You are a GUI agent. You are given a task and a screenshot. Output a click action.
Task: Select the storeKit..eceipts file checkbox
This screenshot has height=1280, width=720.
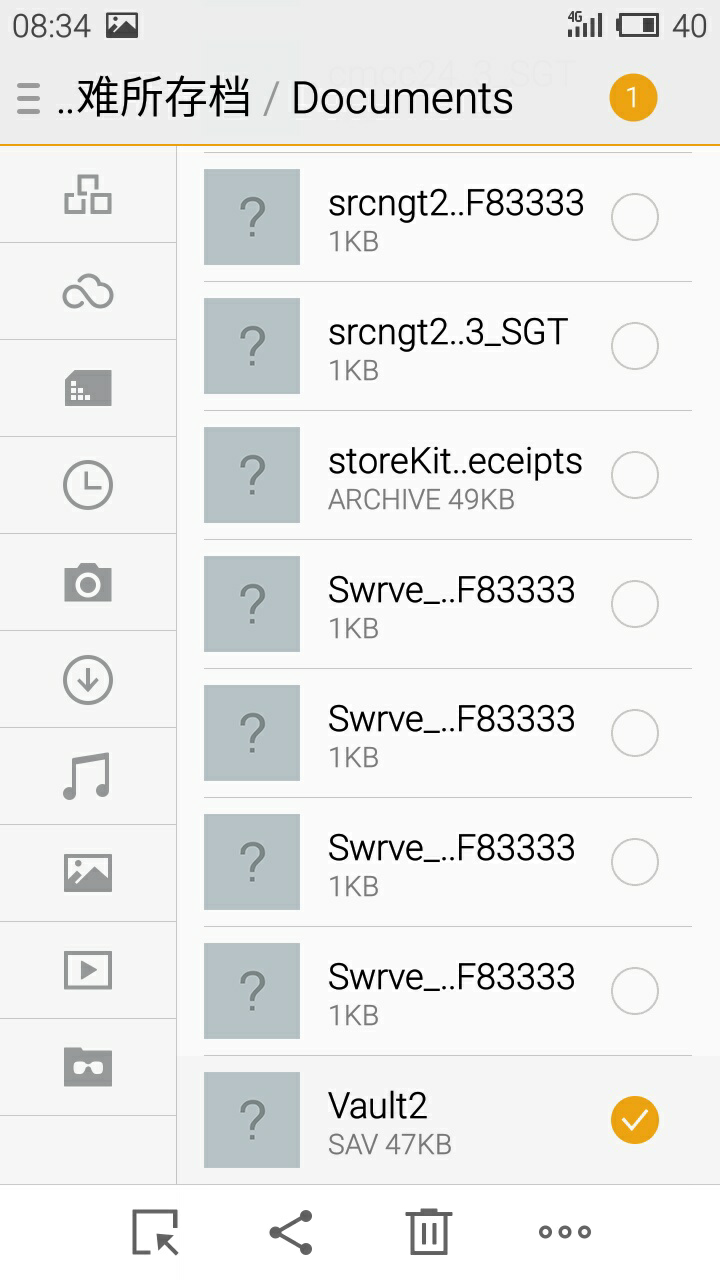635,475
